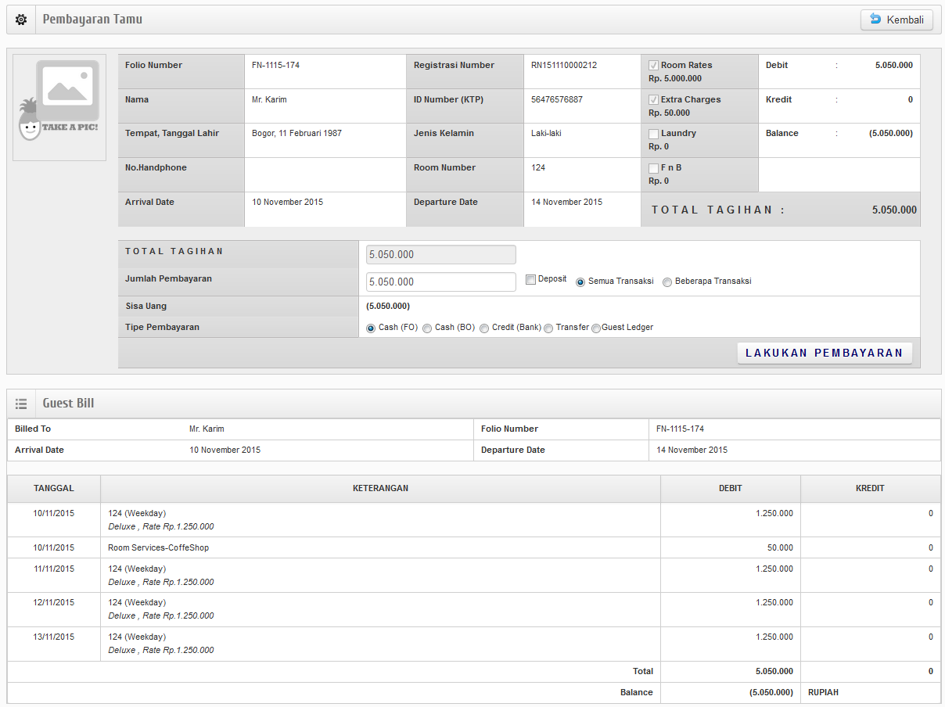Viewport: 945px width, 707px height.
Task: Toggle the Extra Charges checkbox
Action: pos(654,100)
